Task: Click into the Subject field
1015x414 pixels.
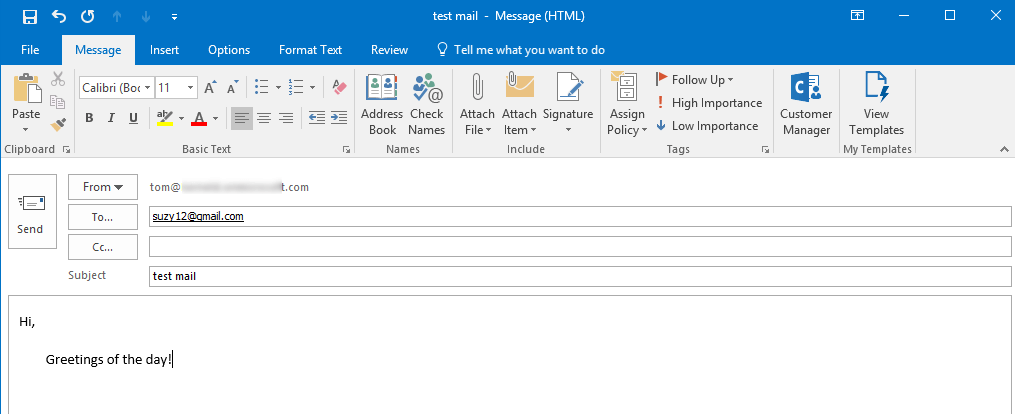Action: (580, 276)
